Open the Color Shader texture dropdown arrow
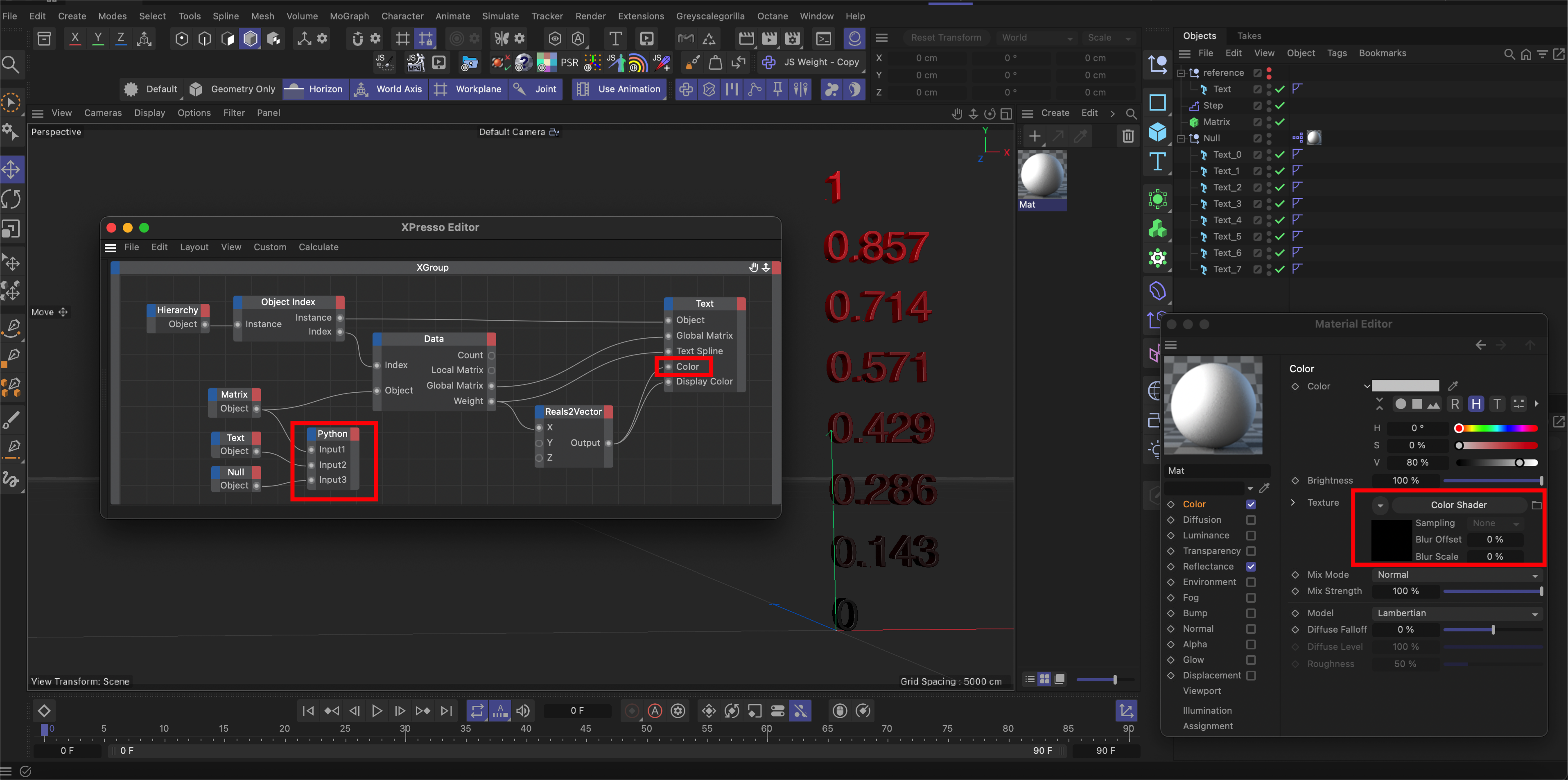 click(1380, 505)
